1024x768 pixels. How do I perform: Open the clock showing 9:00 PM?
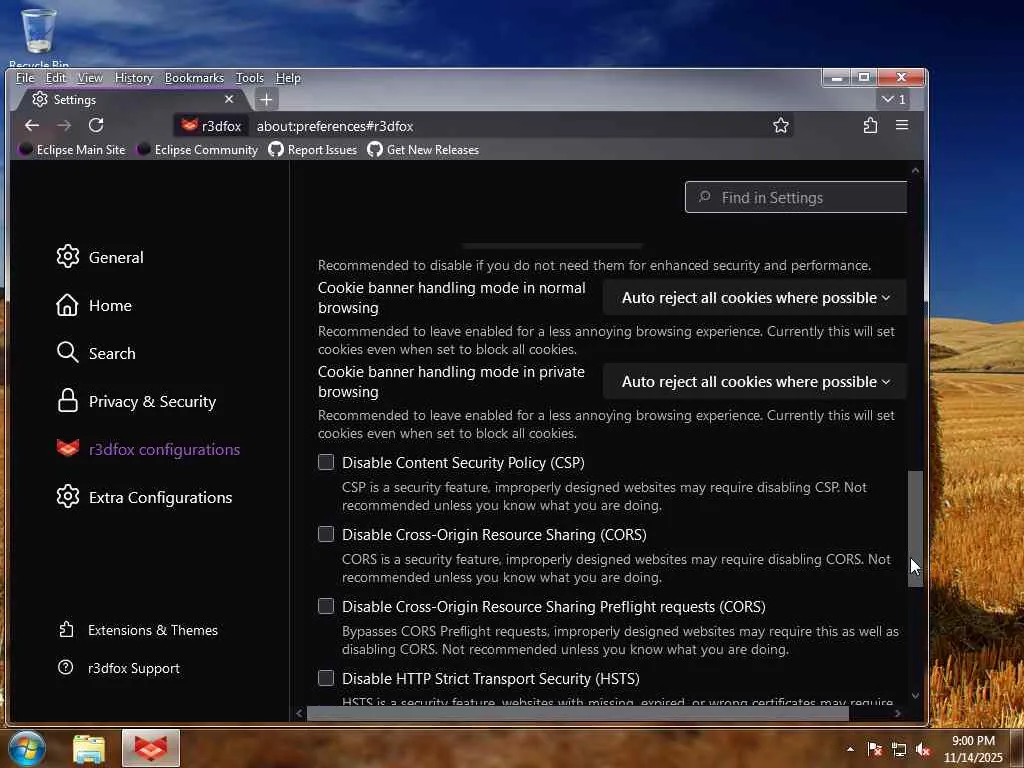(x=972, y=749)
